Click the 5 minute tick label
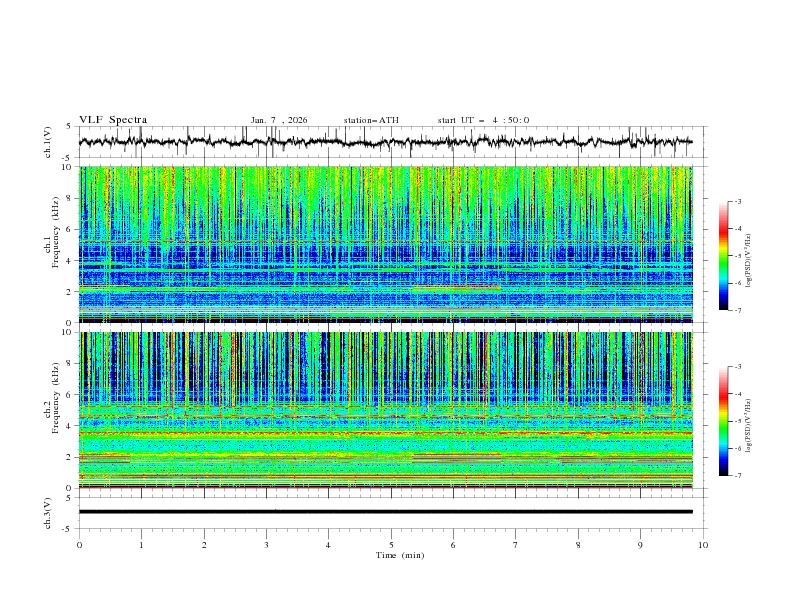The width and height of the screenshot is (792, 612). 391,544
